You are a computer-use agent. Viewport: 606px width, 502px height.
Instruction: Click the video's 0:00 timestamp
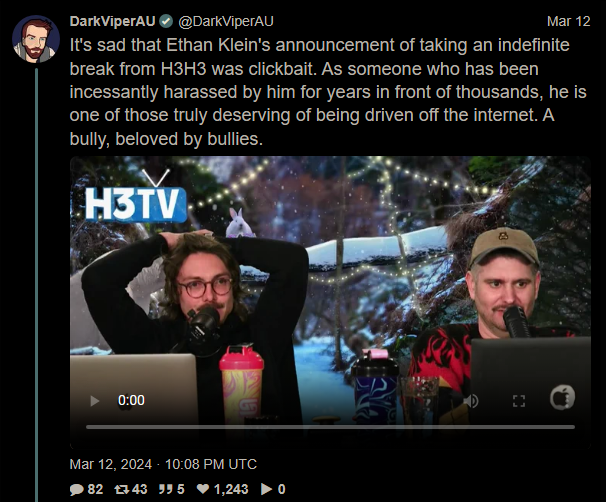(131, 400)
